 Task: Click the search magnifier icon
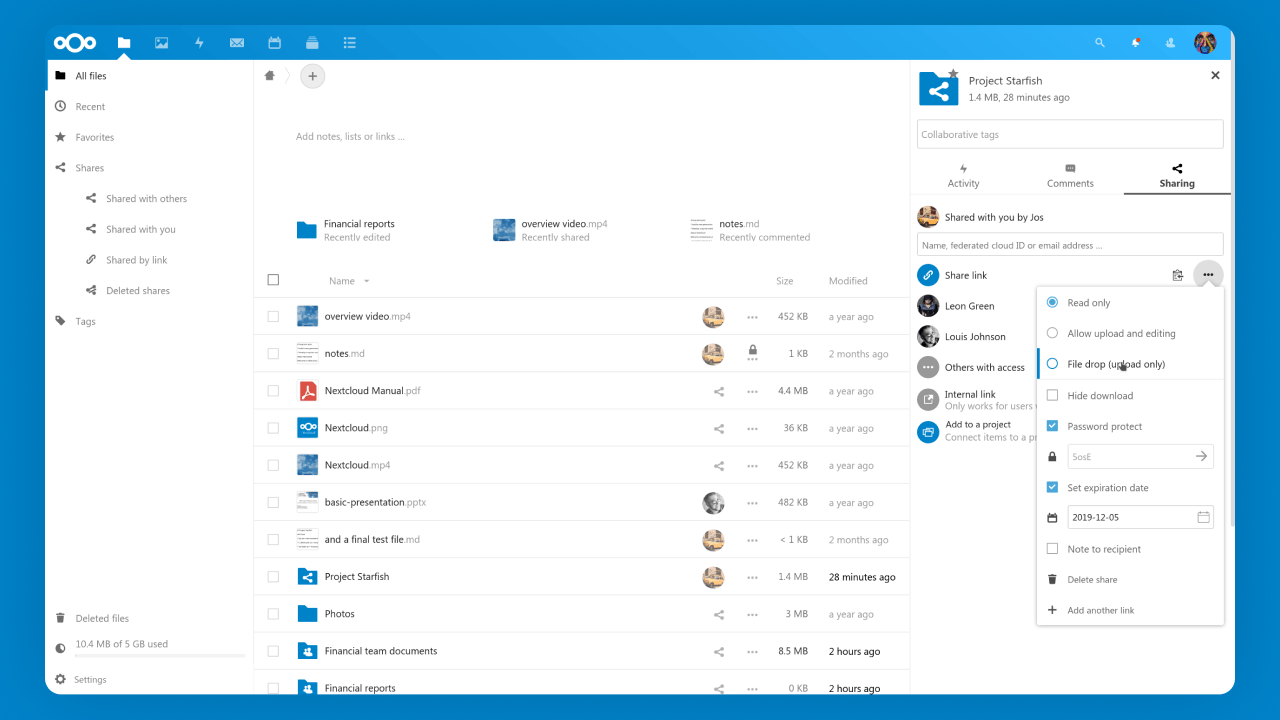coord(1100,43)
